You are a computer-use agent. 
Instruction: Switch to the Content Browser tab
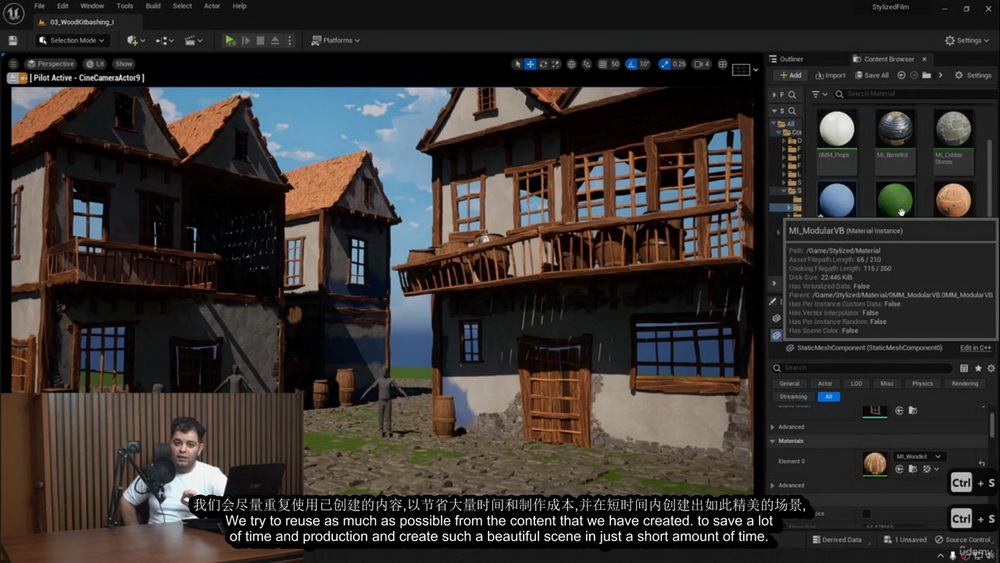(889, 59)
